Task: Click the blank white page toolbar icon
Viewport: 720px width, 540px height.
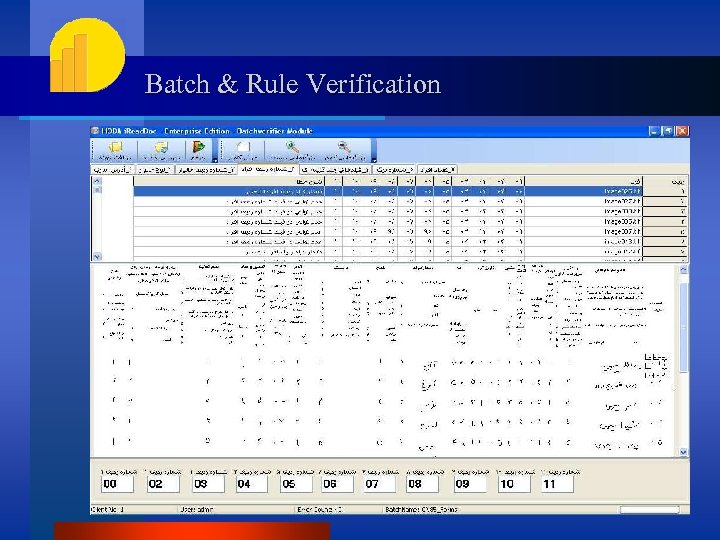Action: click(x=243, y=147)
